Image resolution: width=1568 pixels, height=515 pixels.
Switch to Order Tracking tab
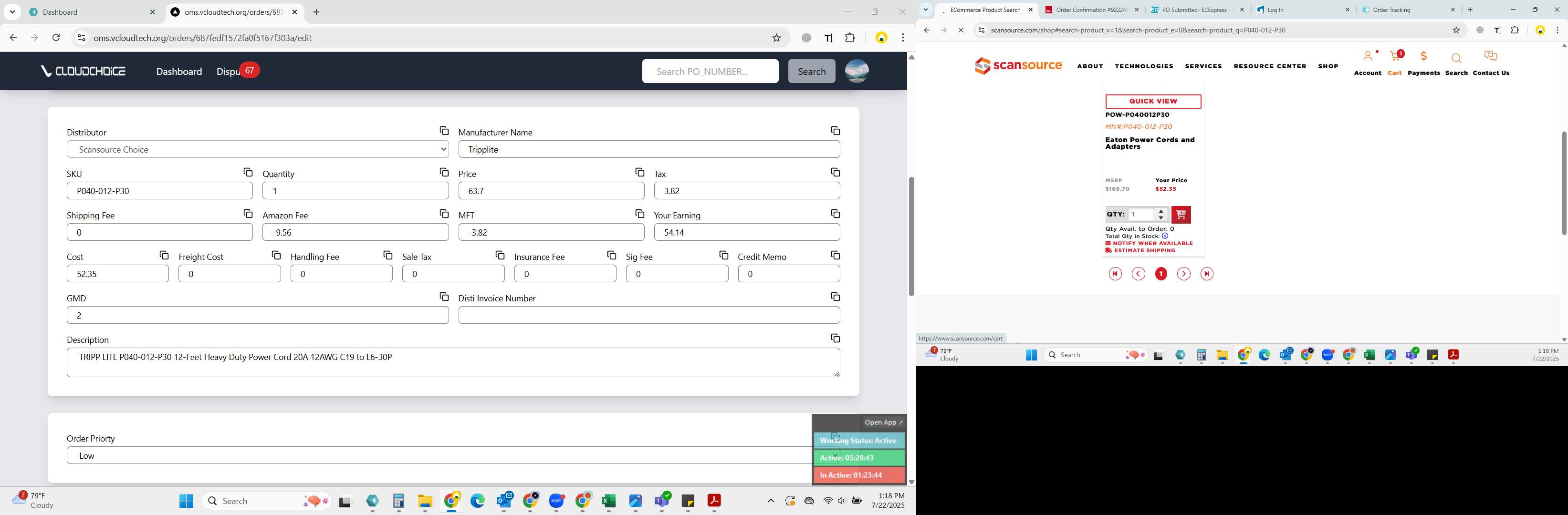1409,10
